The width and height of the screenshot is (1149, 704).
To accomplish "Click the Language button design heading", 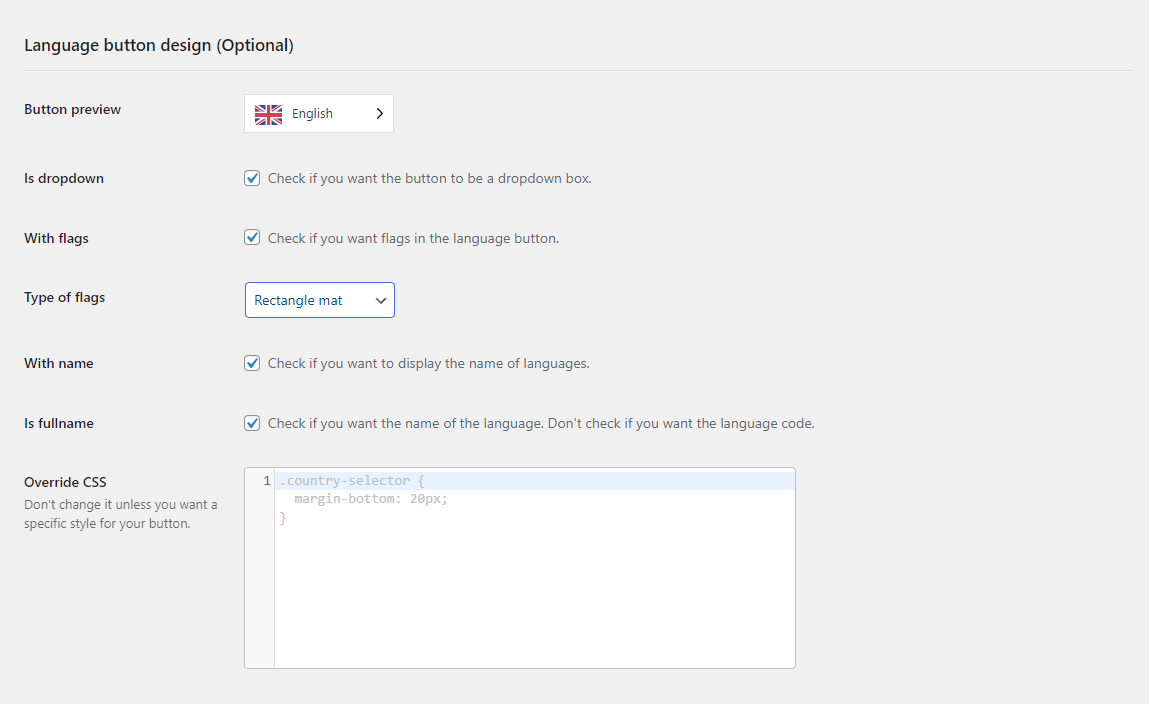I will pos(159,45).
